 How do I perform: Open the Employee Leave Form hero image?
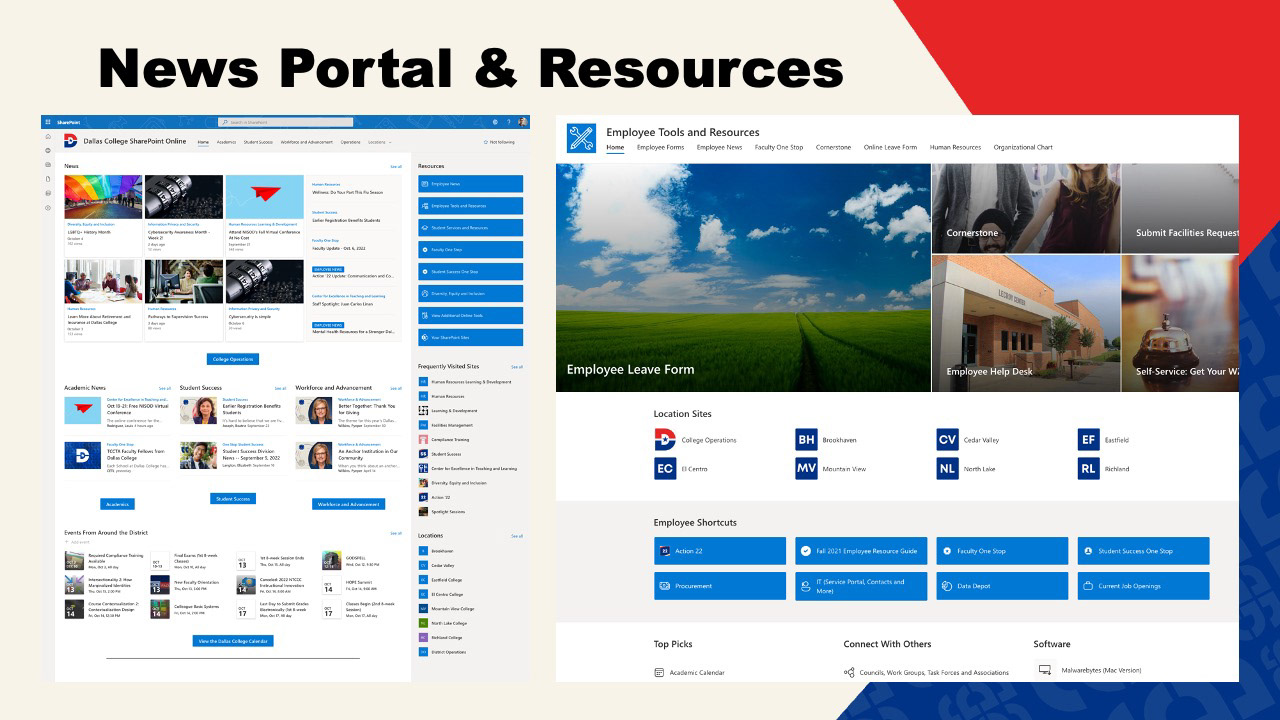(743, 278)
